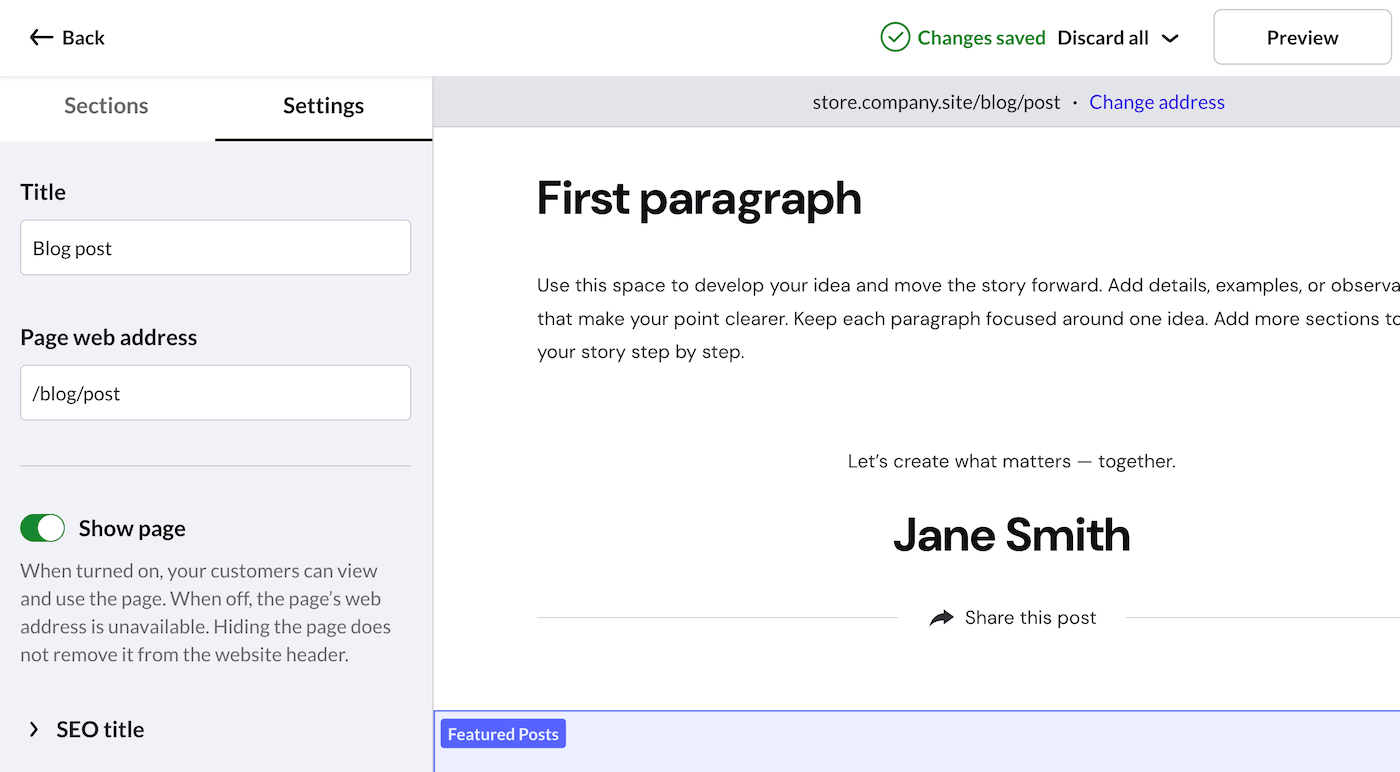Open the dropdown chevron next to Discard all
The width and height of the screenshot is (1400, 772).
(x=1170, y=38)
